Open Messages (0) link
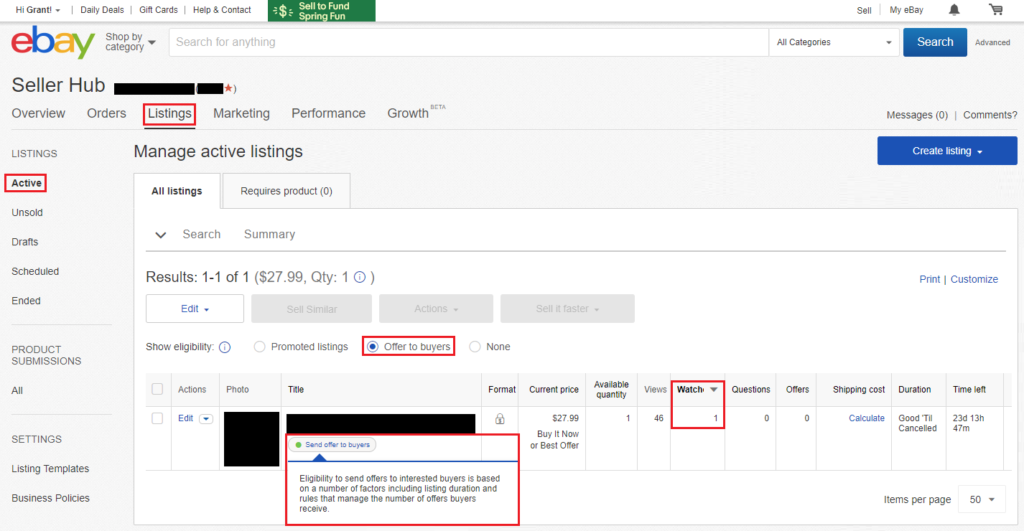The image size is (1024, 531). tap(917, 115)
